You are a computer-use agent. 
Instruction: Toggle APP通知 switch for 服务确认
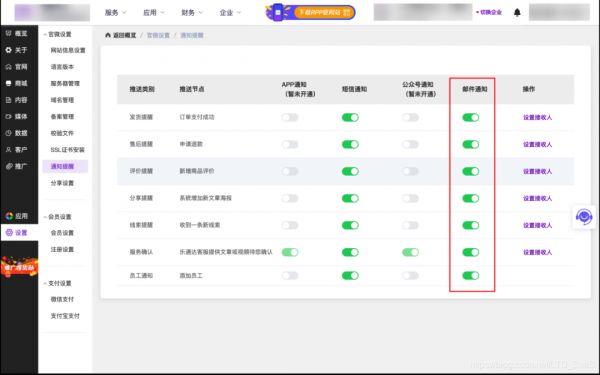[x=290, y=252]
